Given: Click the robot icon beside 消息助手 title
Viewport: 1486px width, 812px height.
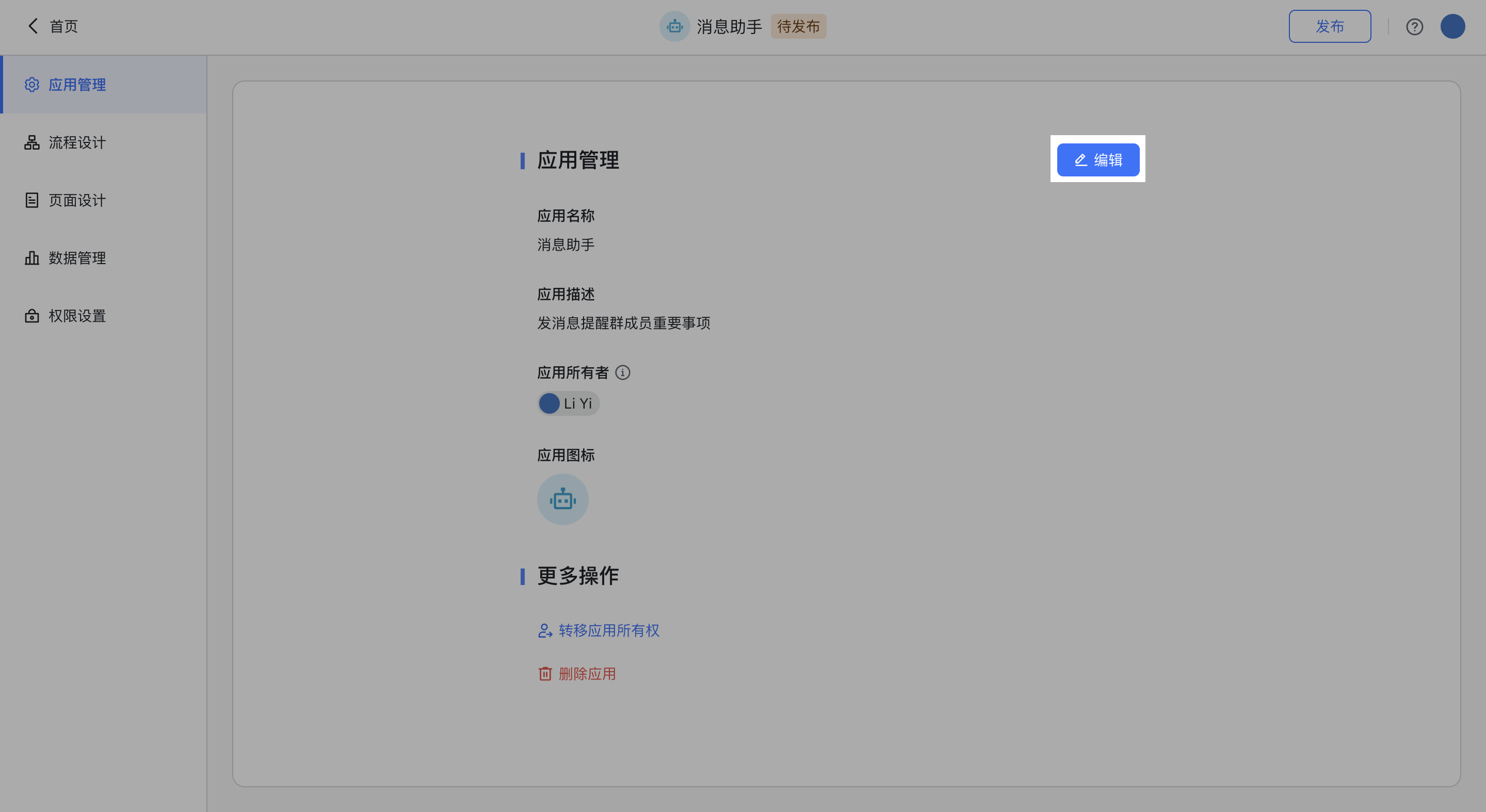Looking at the screenshot, I should pos(674,26).
